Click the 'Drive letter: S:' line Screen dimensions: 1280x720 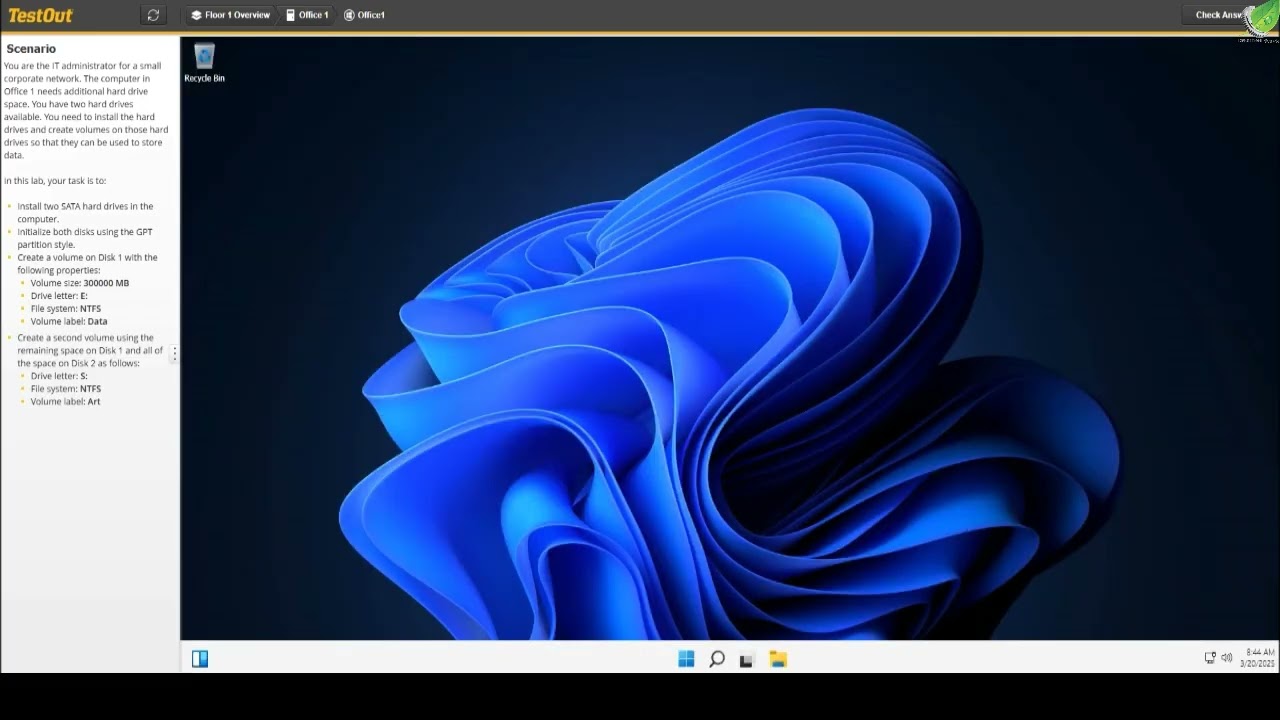59,376
